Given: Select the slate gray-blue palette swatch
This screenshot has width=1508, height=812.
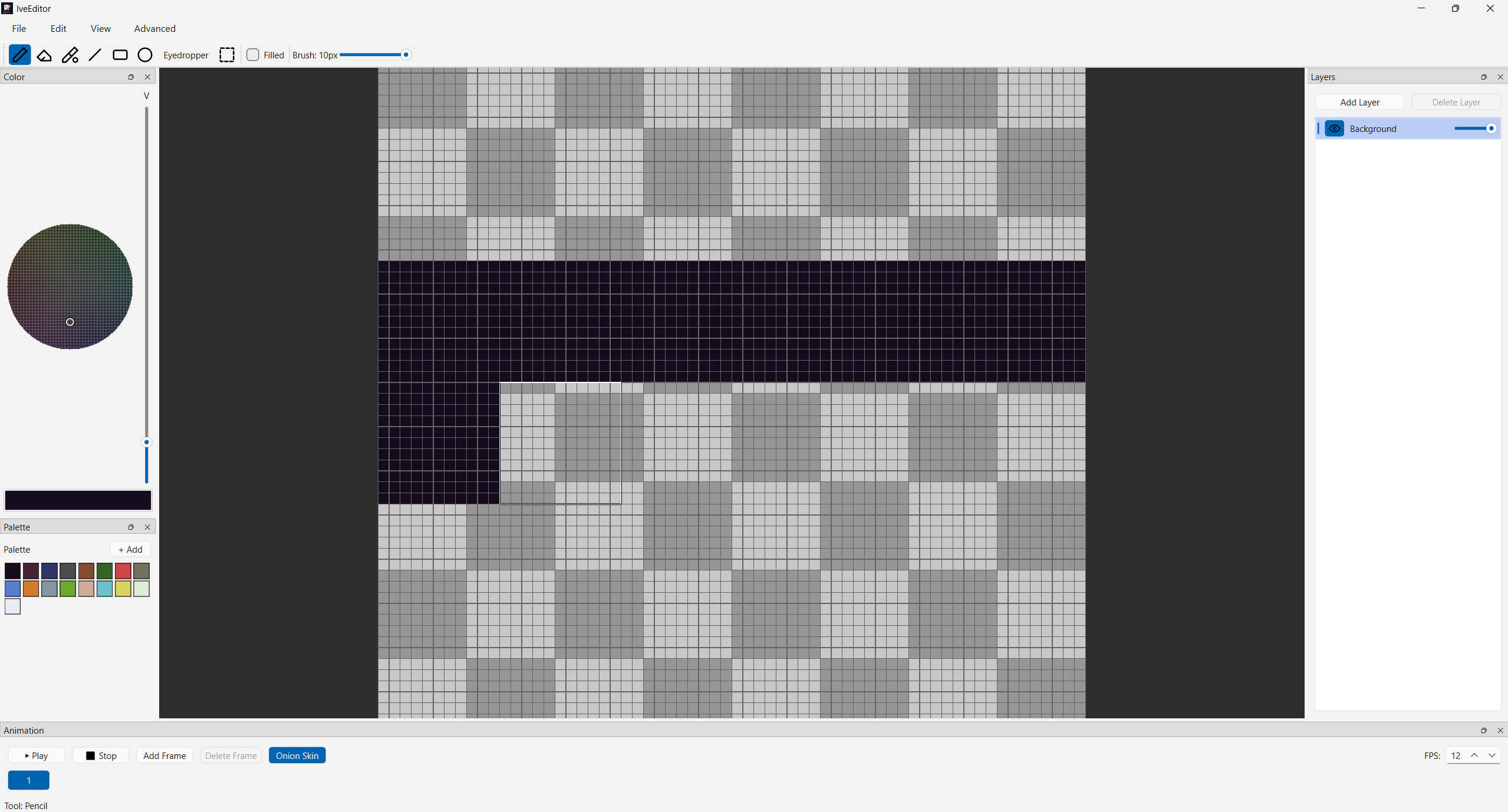Looking at the screenshot, I should pyautogui.click(x=50, y=589).
